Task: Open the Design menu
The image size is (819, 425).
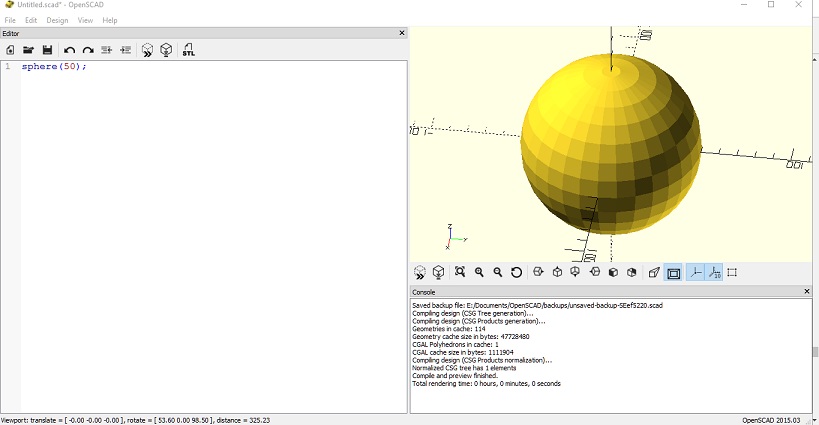Action: (57, 20)
